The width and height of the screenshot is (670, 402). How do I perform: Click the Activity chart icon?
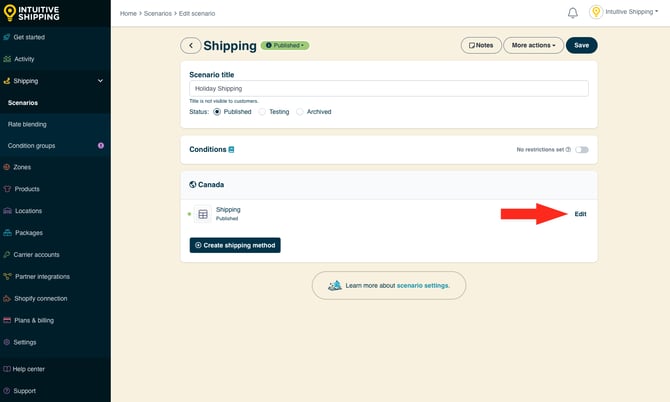[7, 59]
